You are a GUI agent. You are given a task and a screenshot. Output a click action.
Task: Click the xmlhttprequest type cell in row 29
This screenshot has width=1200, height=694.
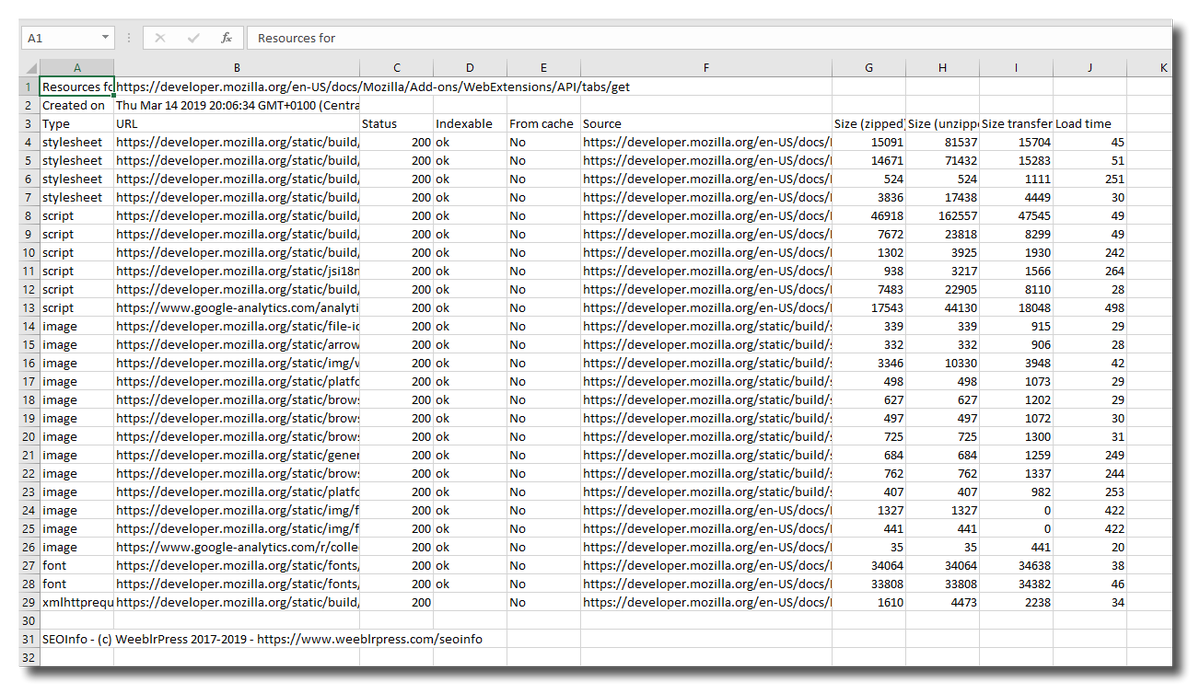coord(77,602)
